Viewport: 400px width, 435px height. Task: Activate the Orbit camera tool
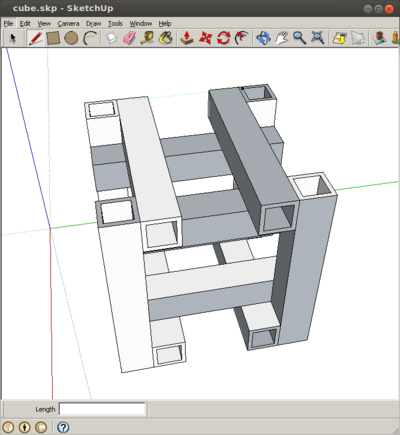click(263, 38)
